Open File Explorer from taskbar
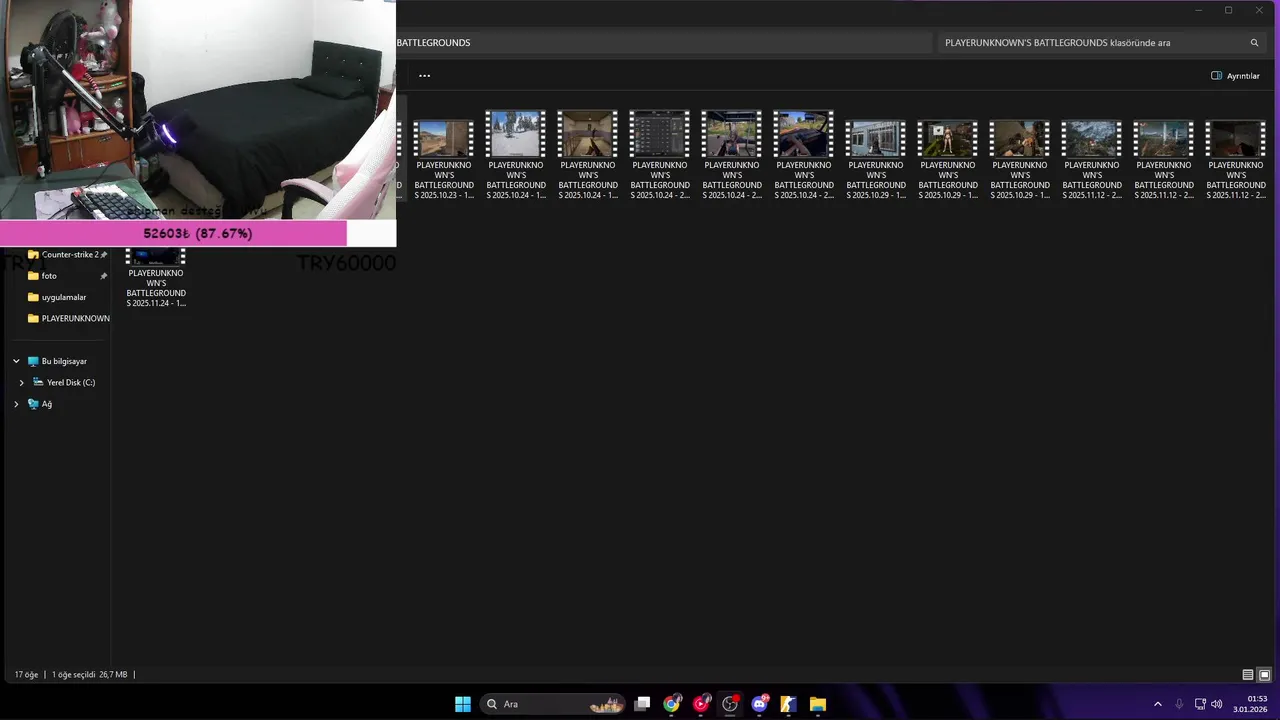The height and width of the screenshot is (720, 1280). pos(818,704)
